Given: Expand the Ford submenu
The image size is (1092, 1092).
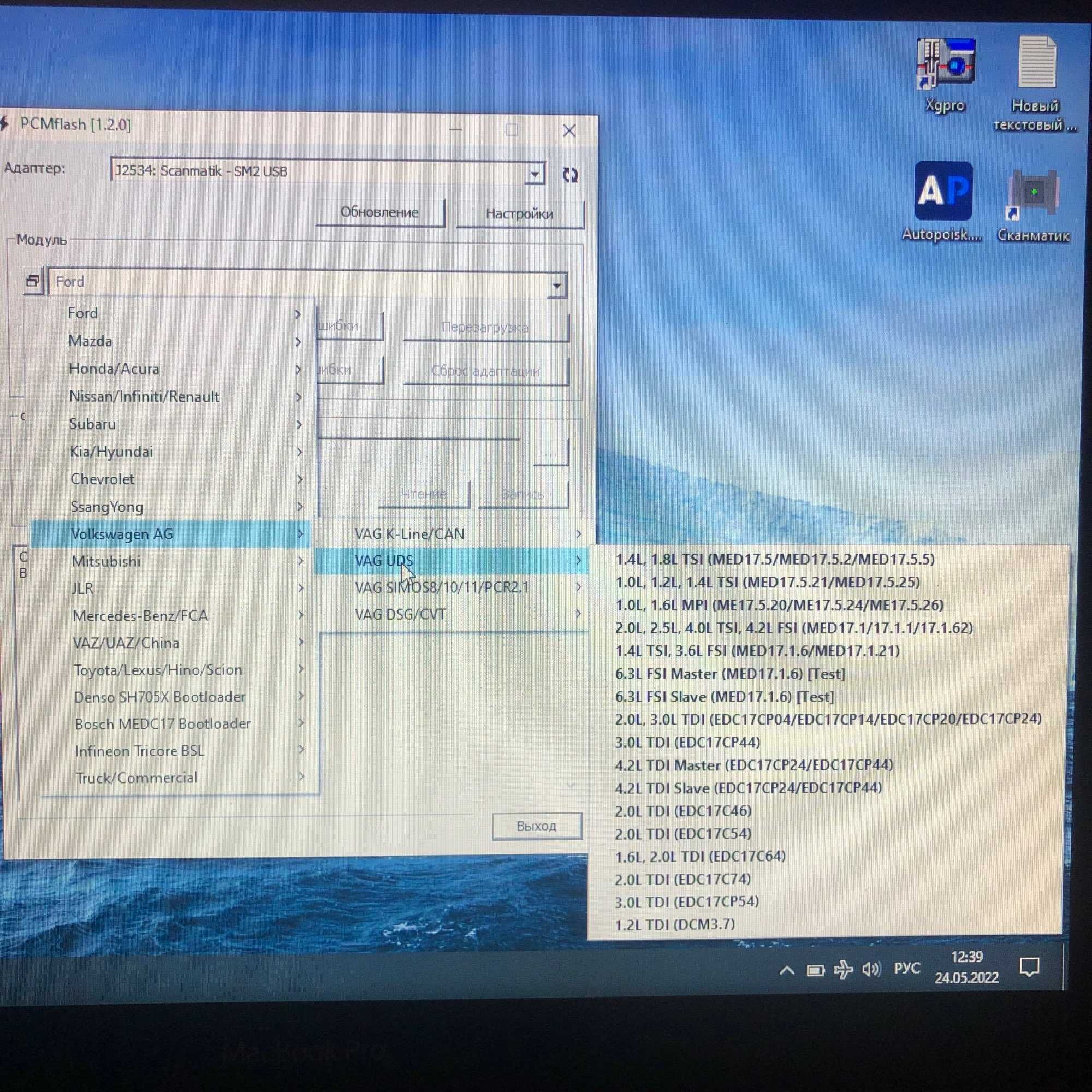Looking at the screenshot, I should click(x=170, y=313).
